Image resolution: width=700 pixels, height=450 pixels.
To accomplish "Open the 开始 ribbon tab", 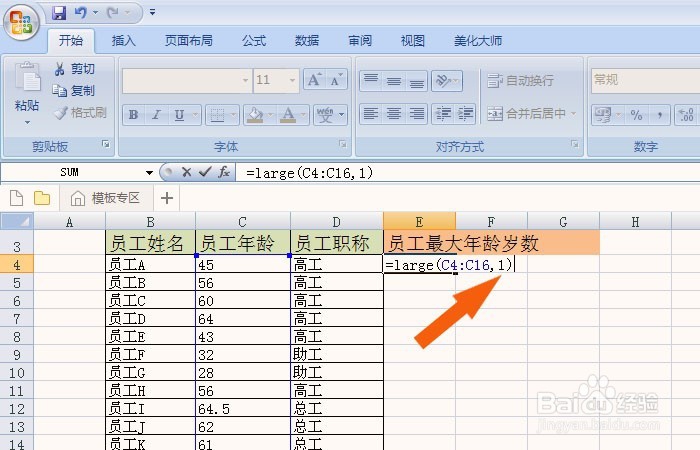I will click(71, 41).
